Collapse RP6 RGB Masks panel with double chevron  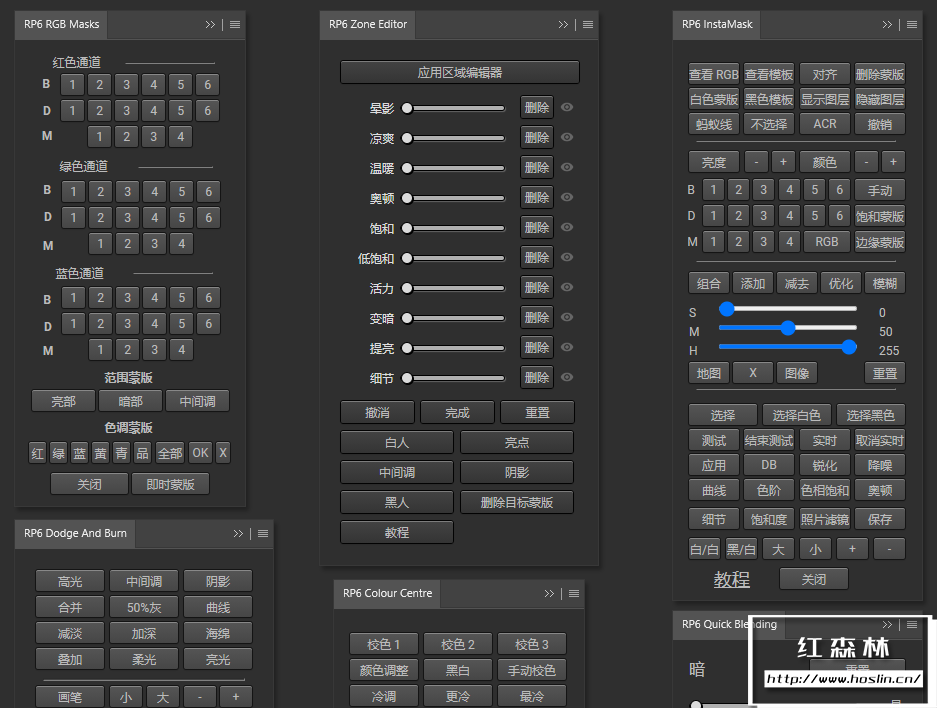pos(210,24)
